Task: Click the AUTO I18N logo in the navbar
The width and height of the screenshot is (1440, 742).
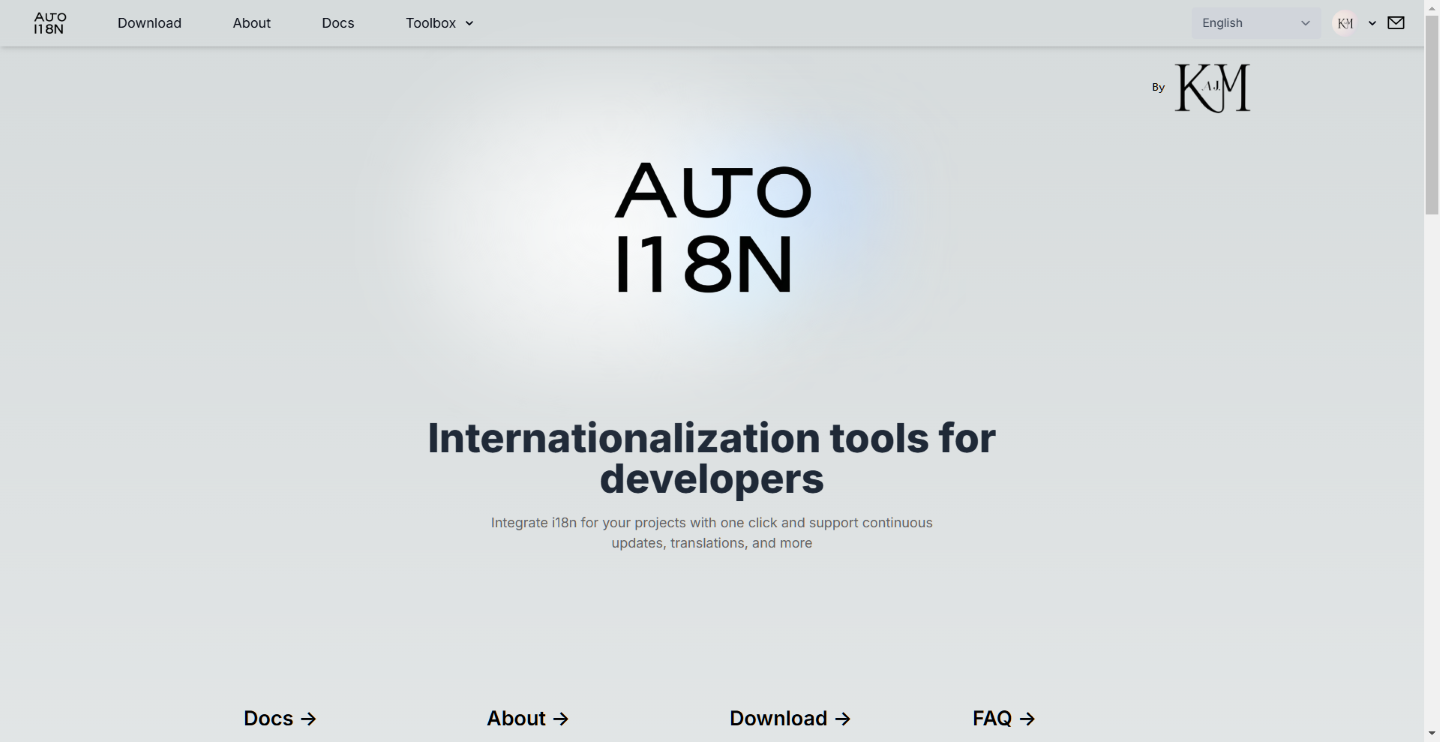Action: 48,22
